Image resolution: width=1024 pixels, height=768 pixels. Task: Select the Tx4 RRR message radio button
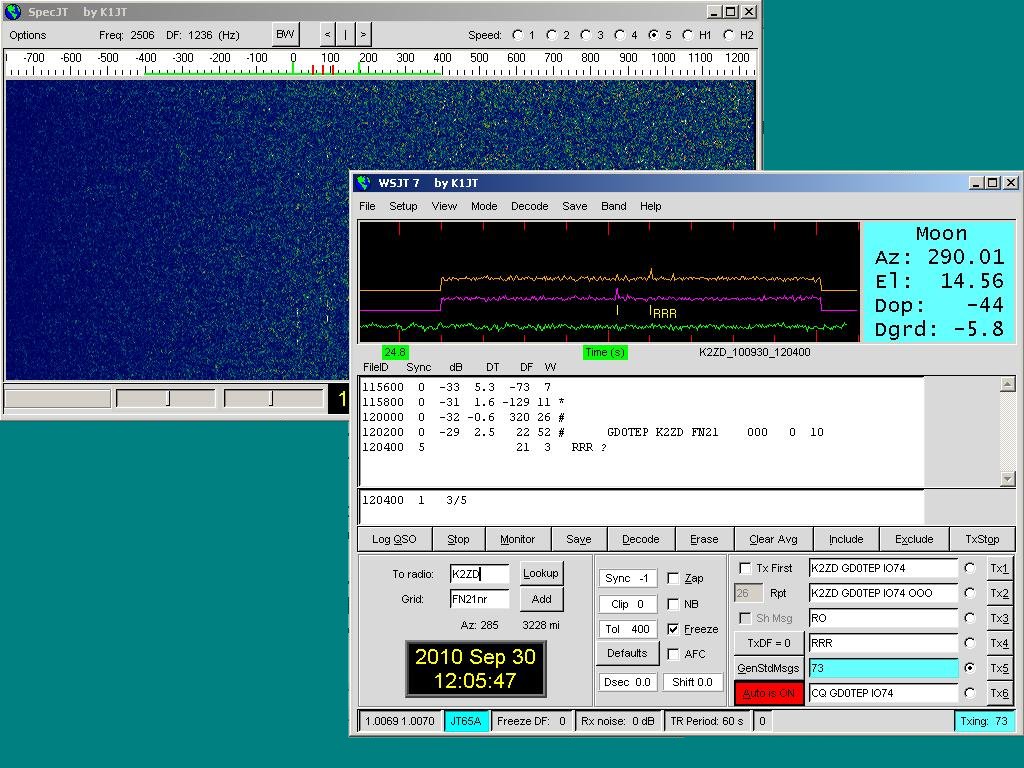coord(969,643)
